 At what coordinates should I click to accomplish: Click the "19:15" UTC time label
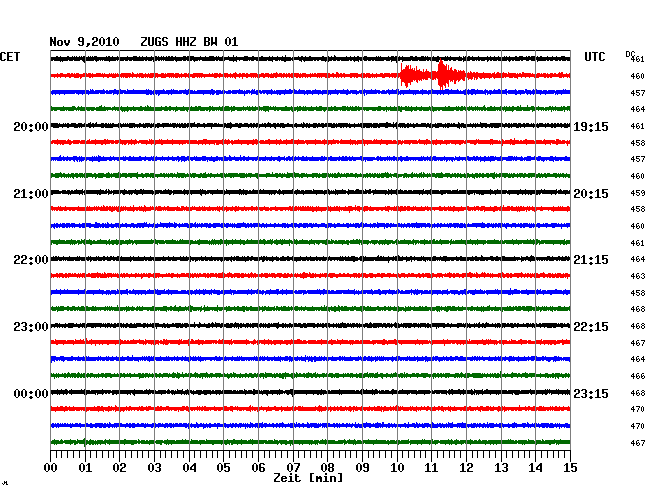click(x=591, y=127)
